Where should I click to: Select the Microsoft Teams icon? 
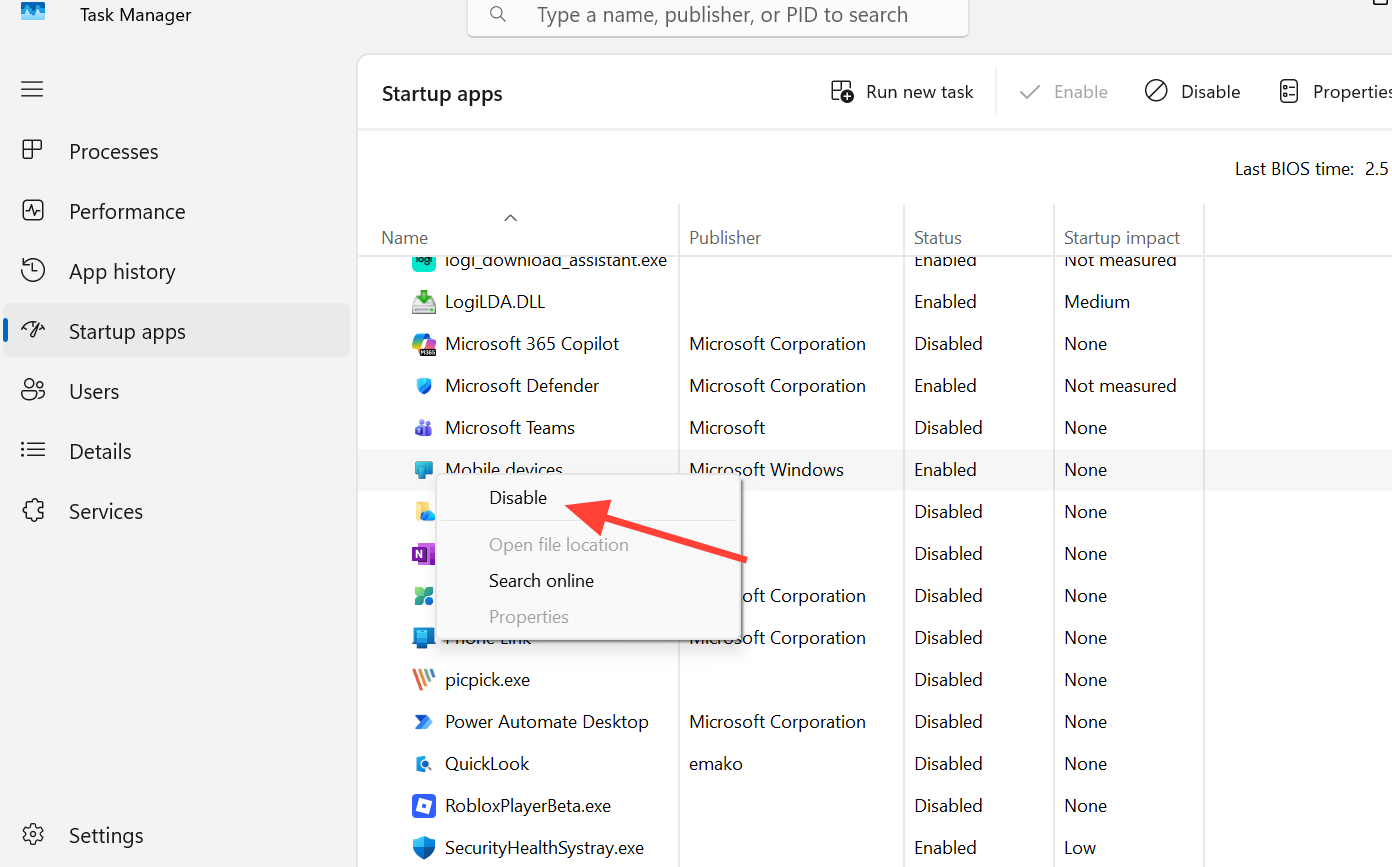tap(424, 428)
